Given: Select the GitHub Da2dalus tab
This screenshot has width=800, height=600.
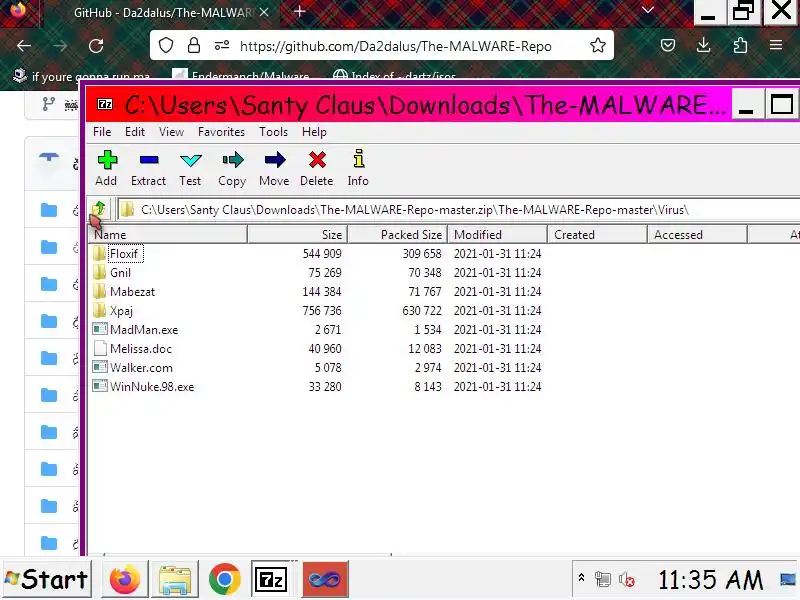Looking at the screenshot, I should tap(162, 12).
